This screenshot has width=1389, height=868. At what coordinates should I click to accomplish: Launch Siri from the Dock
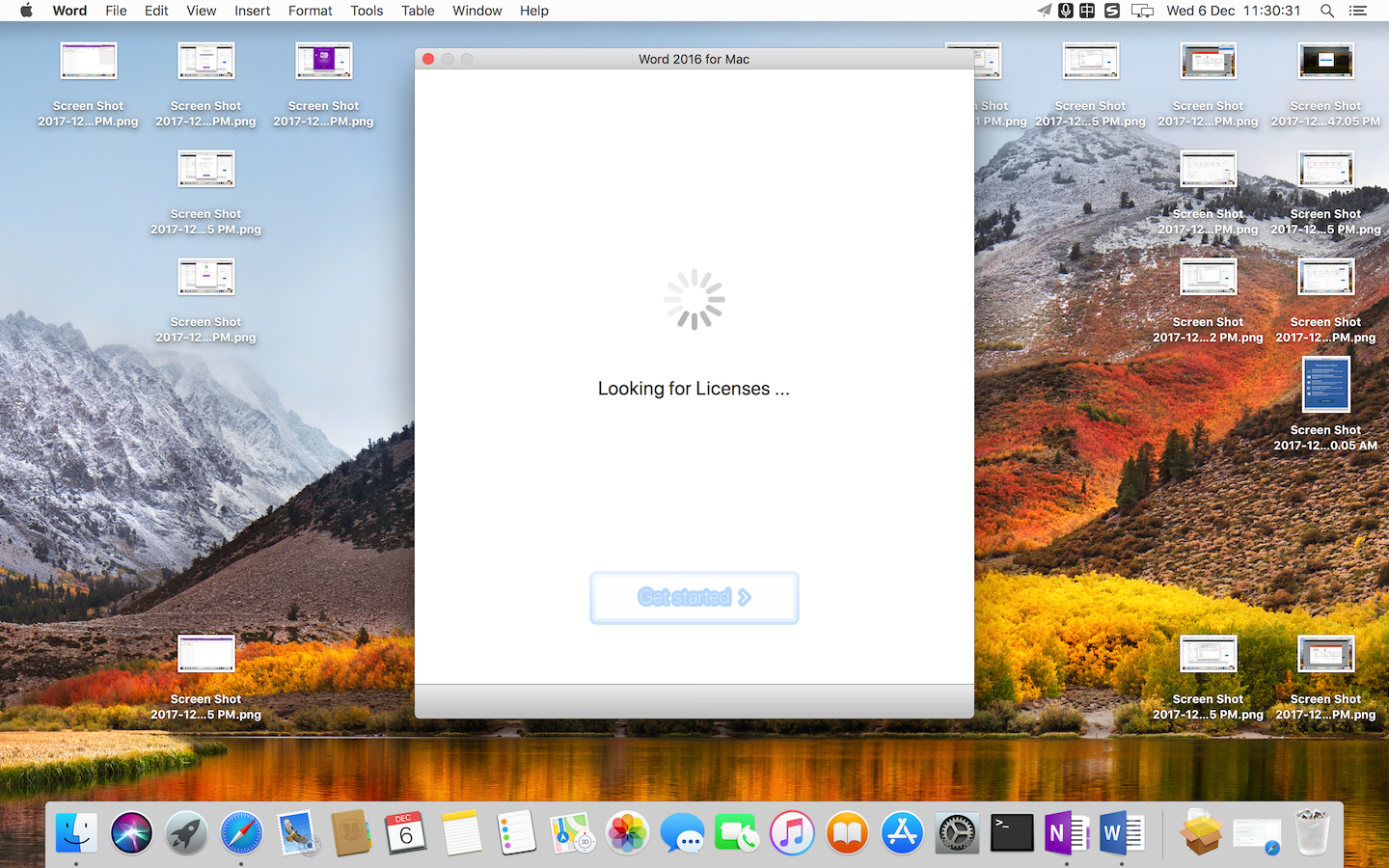click(x=131, y=833)
